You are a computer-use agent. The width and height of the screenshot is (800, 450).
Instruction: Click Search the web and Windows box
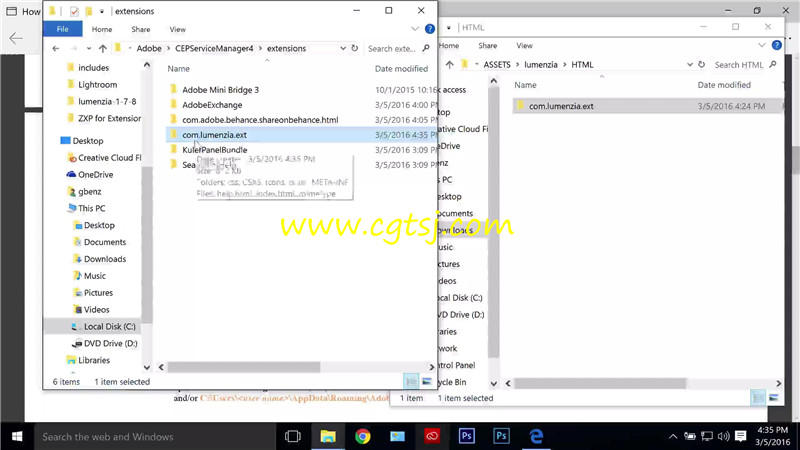[155, 437]
